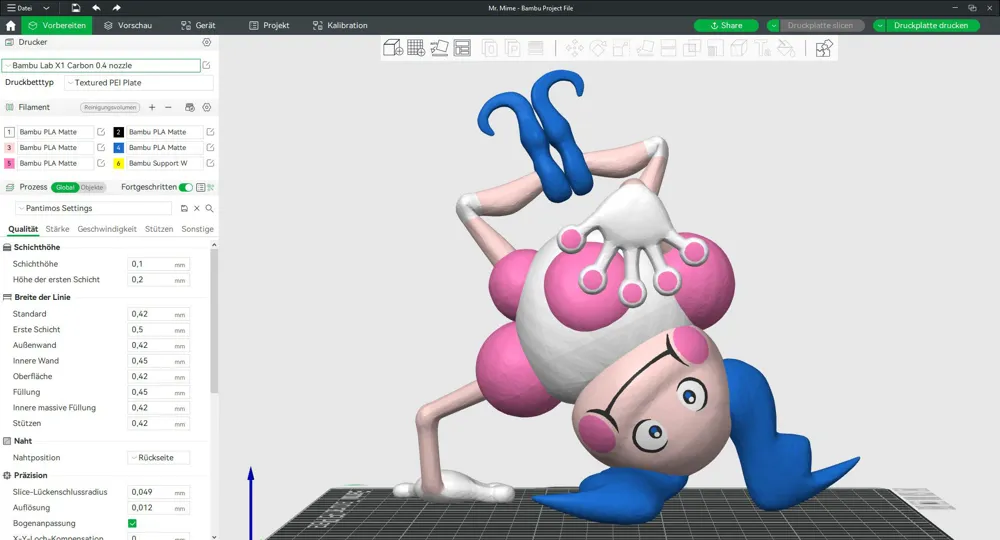This screenshot has width=1000, height=540.
Task: Select the Cut tool in the toolbar
Action: [x=668, y=48]
